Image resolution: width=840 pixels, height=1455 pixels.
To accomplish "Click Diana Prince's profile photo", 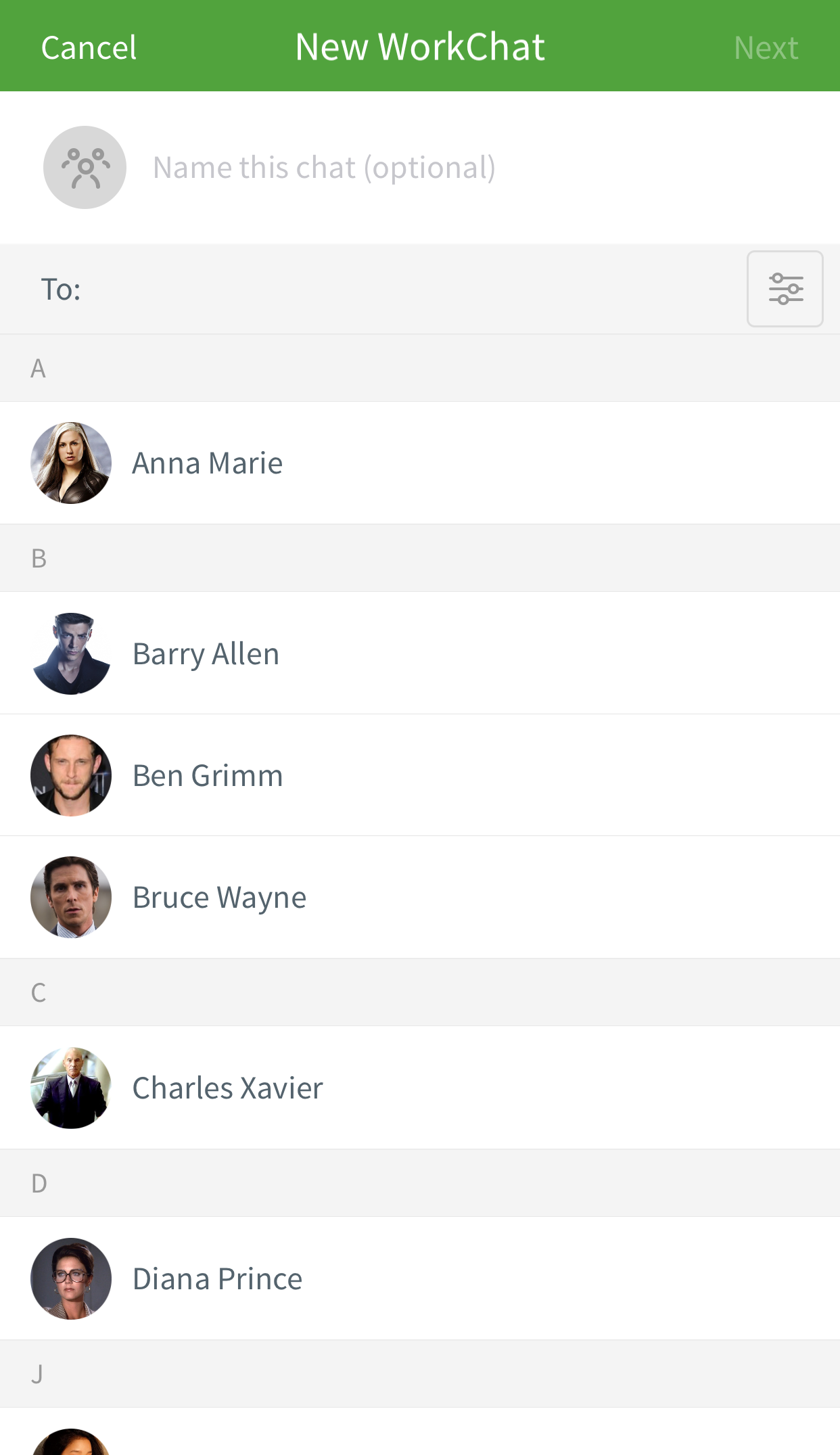I will click(70, 1278).
